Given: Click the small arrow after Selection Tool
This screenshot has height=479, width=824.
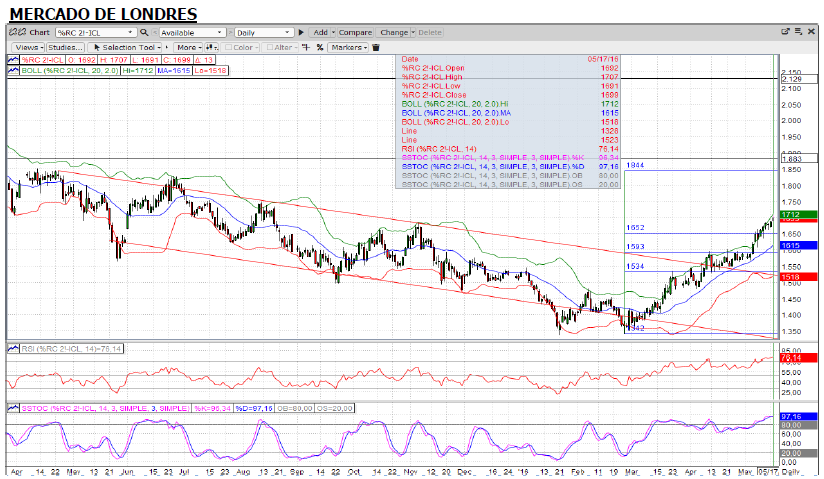Looking at the screenshot, I should tap(167, 47).
